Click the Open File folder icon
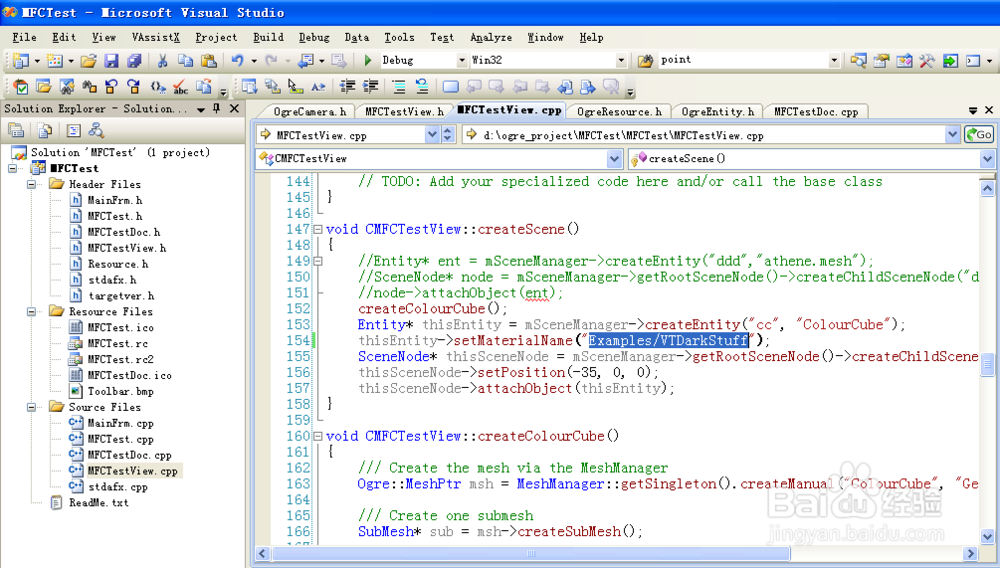Viewport: 1000px width, 568px height. coord(88,61)
